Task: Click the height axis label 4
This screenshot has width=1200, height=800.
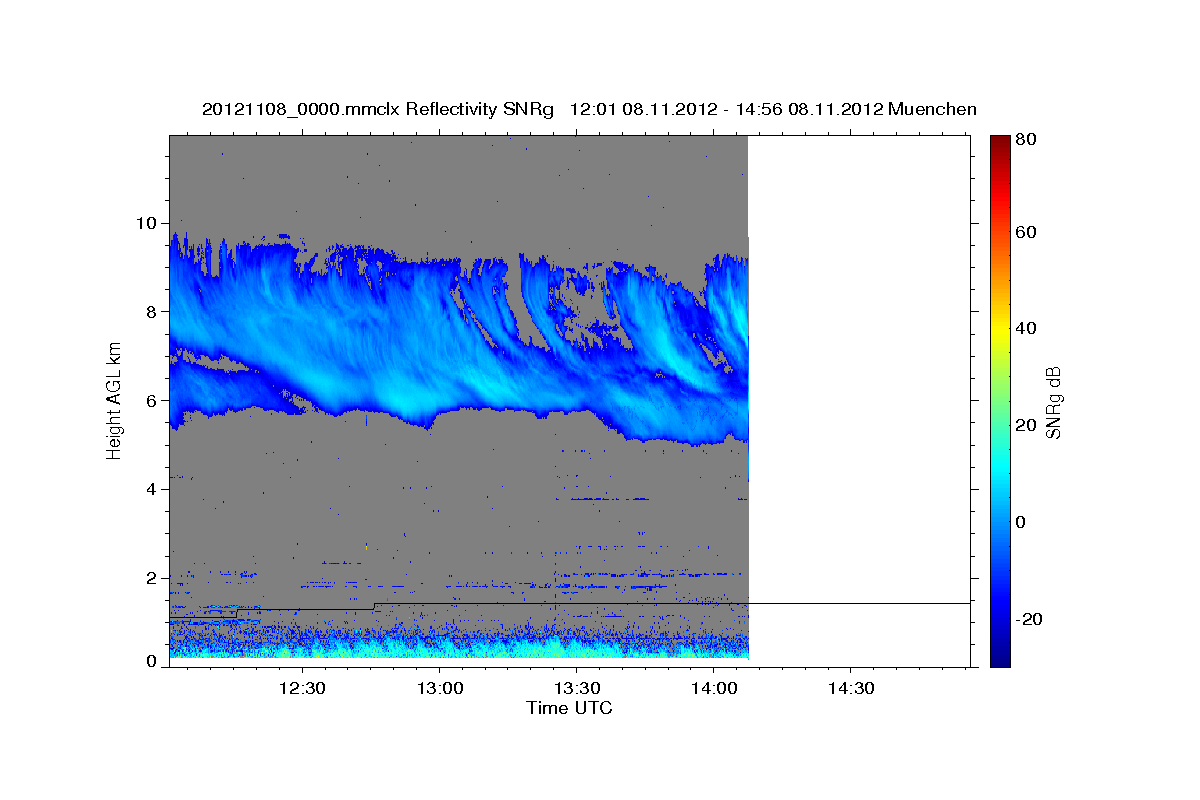Action: 152,489
